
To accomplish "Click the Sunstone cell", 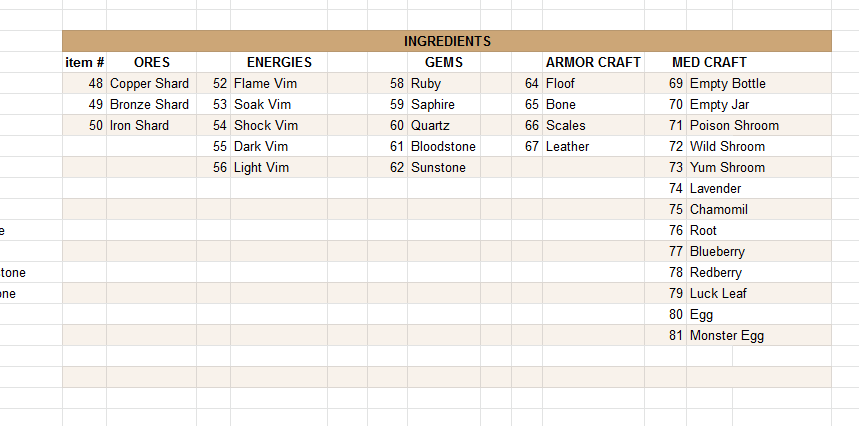I will click(x=444, y=168).
